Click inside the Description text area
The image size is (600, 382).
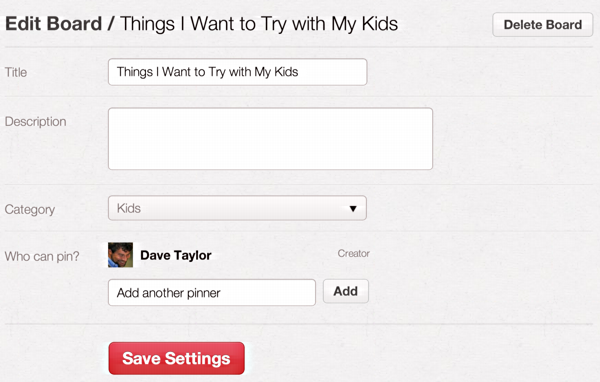pyautogui.click(x=270, y=139)
